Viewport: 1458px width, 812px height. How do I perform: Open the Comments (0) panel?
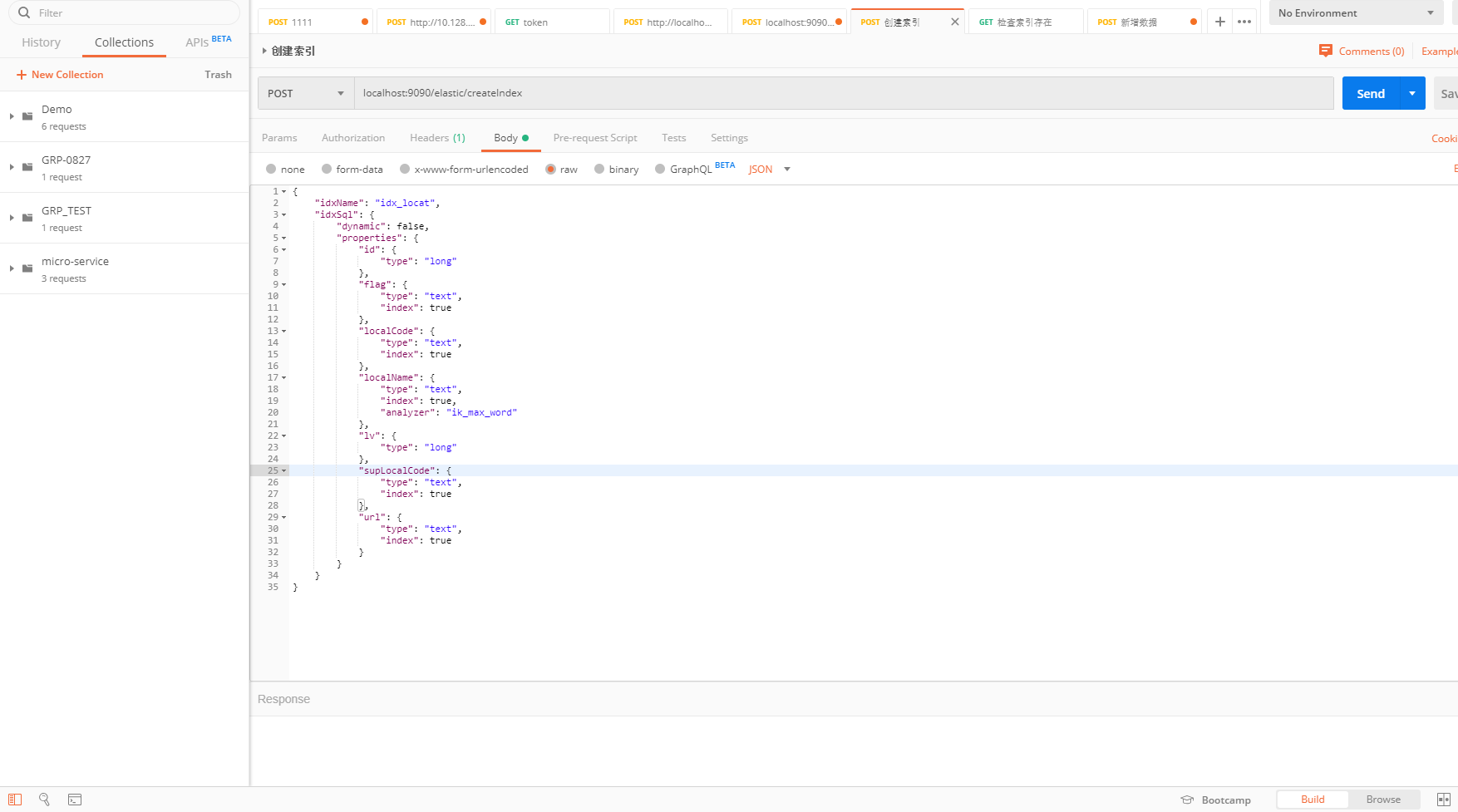[x=1362, y=52]
